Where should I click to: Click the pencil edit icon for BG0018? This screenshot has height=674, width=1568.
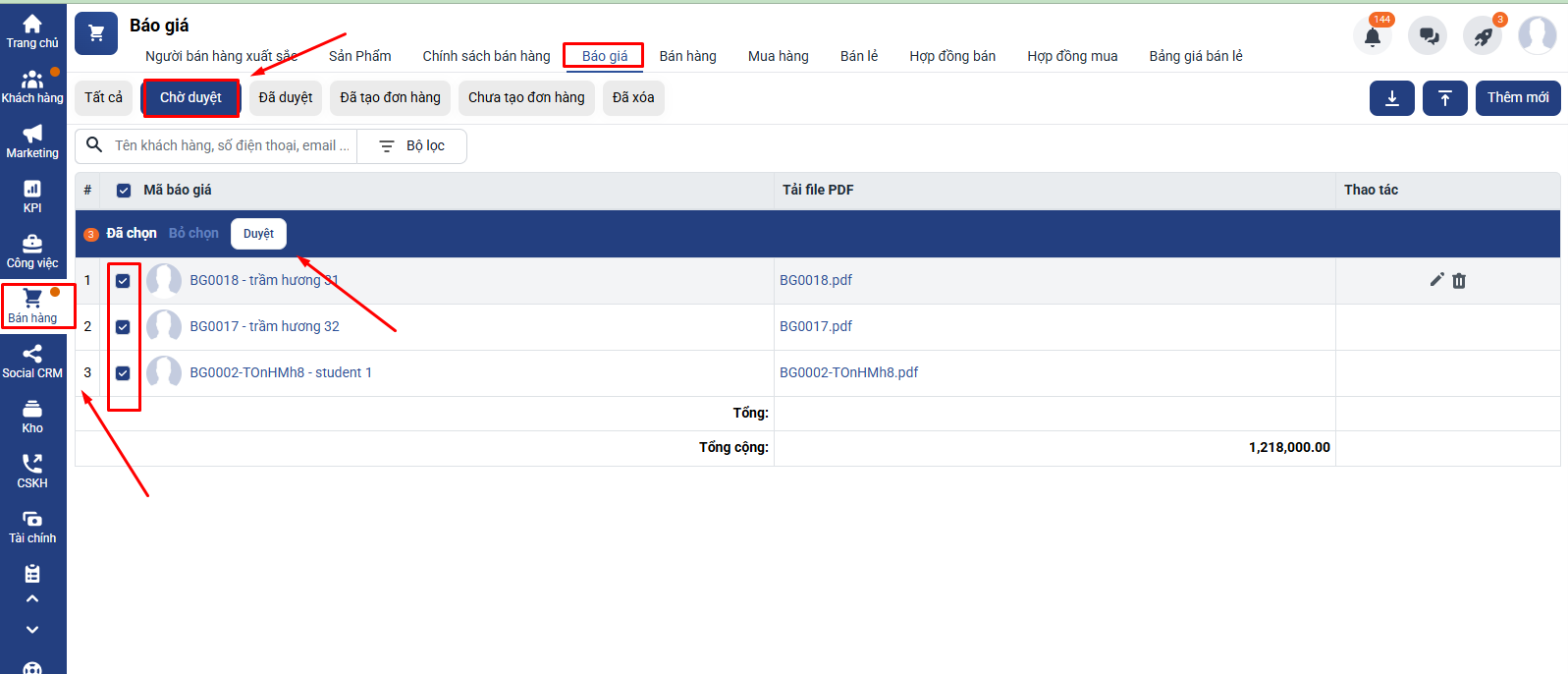tap(1436, 280)
